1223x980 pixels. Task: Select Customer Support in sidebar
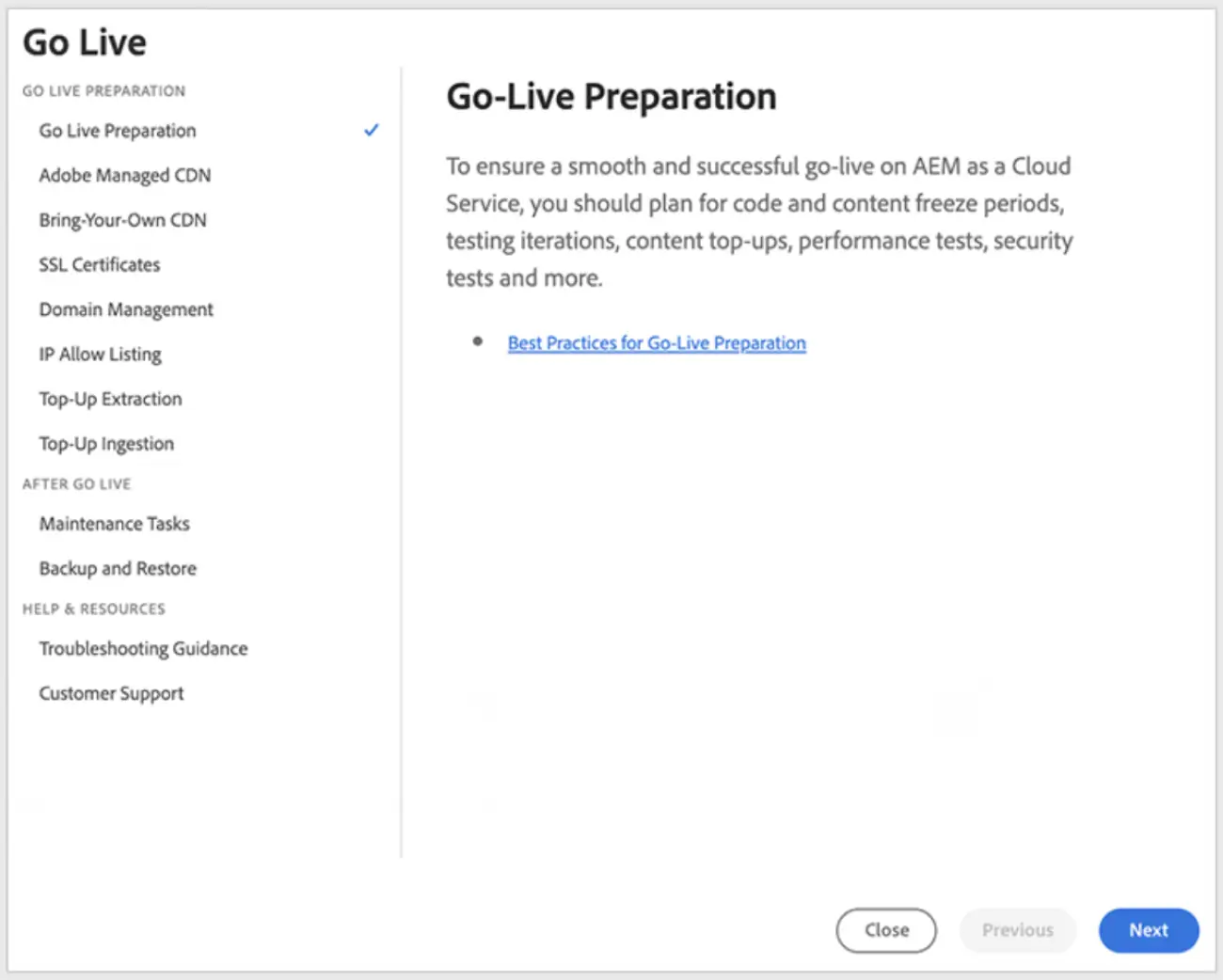coord(111,693)
